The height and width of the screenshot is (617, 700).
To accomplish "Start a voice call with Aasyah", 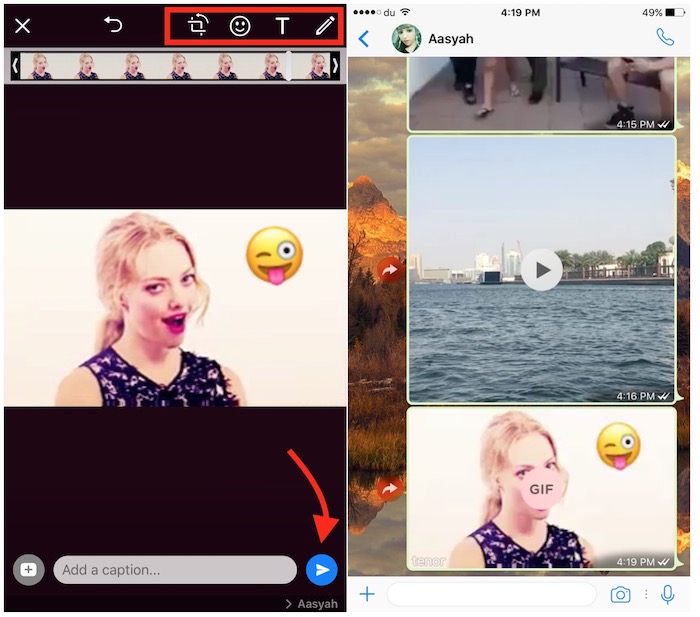I will 665,38.
